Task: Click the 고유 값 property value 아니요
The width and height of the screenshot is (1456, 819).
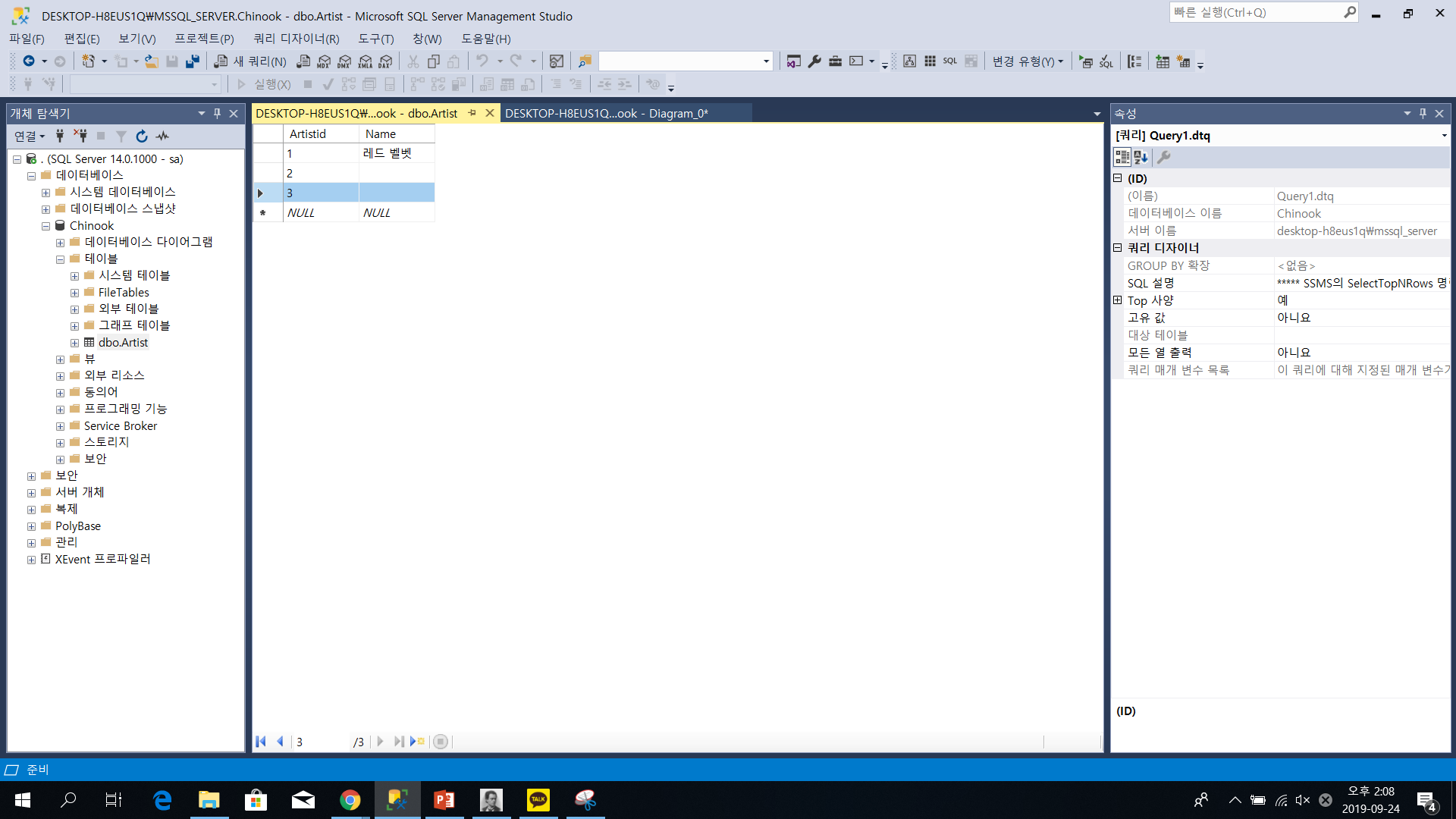Action: click(1362, 318)
